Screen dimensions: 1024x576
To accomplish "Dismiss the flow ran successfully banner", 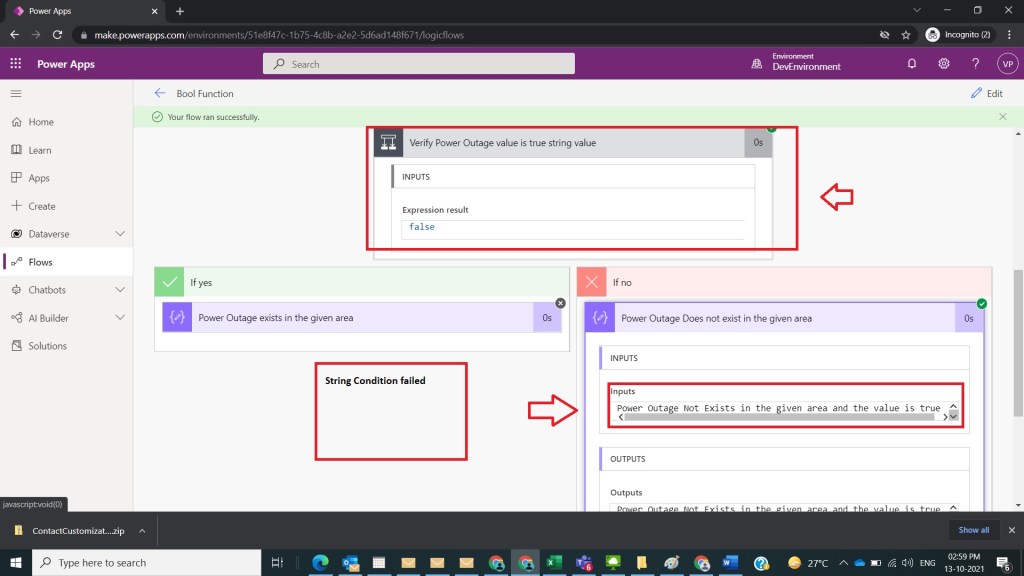I will pyautogui.click(x=1003, y=117).
